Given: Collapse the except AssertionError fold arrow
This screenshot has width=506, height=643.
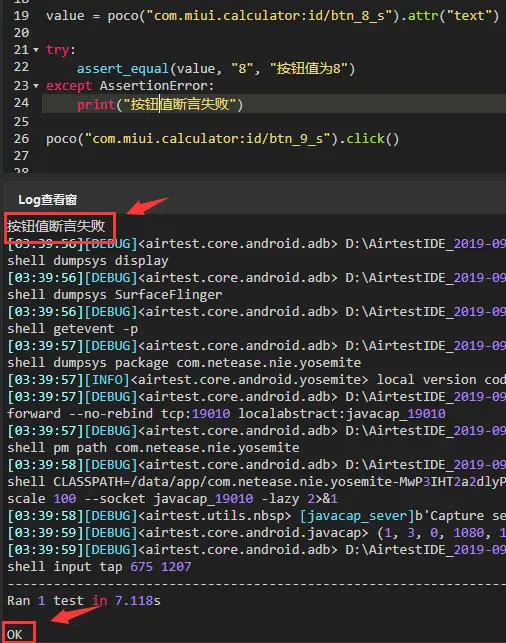Looking at the screenshot, I should [x=36, y=86].
